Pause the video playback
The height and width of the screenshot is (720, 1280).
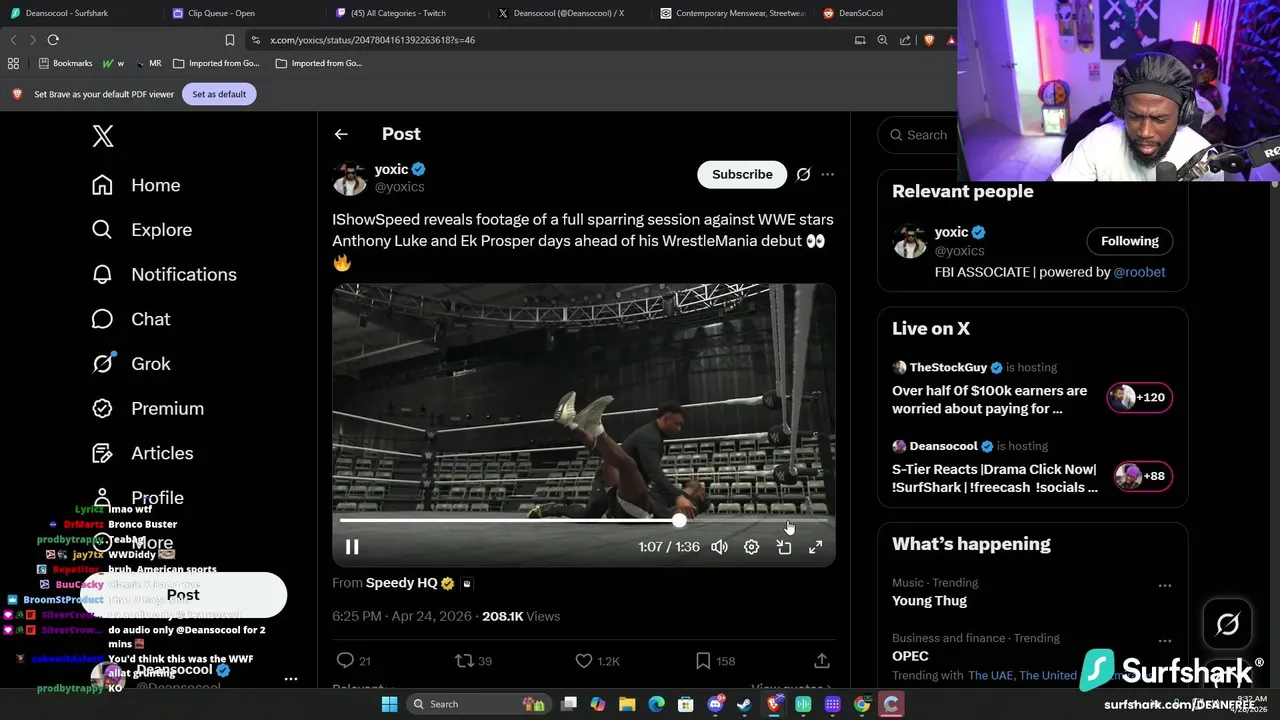352,547
